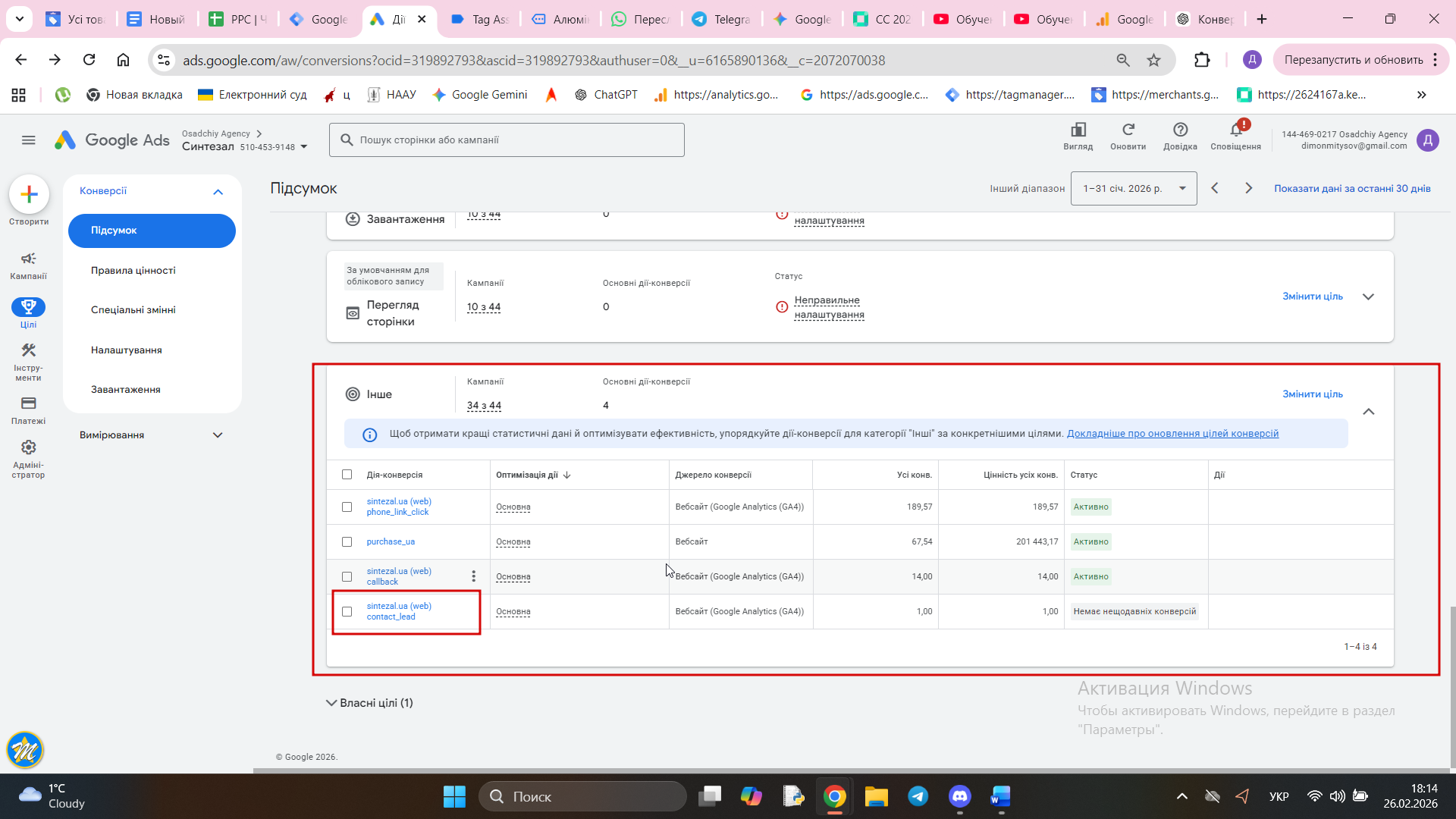Click the purchase_ua conversion link
The image size is (1456, 819).
tap(391, 541)
